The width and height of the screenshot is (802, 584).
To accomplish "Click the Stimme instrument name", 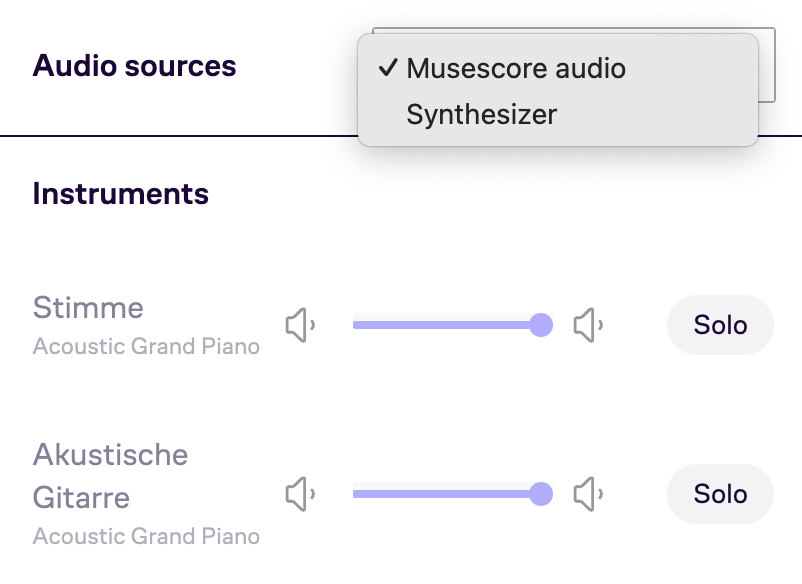I will pyautogui.click(x=88, y=308).
